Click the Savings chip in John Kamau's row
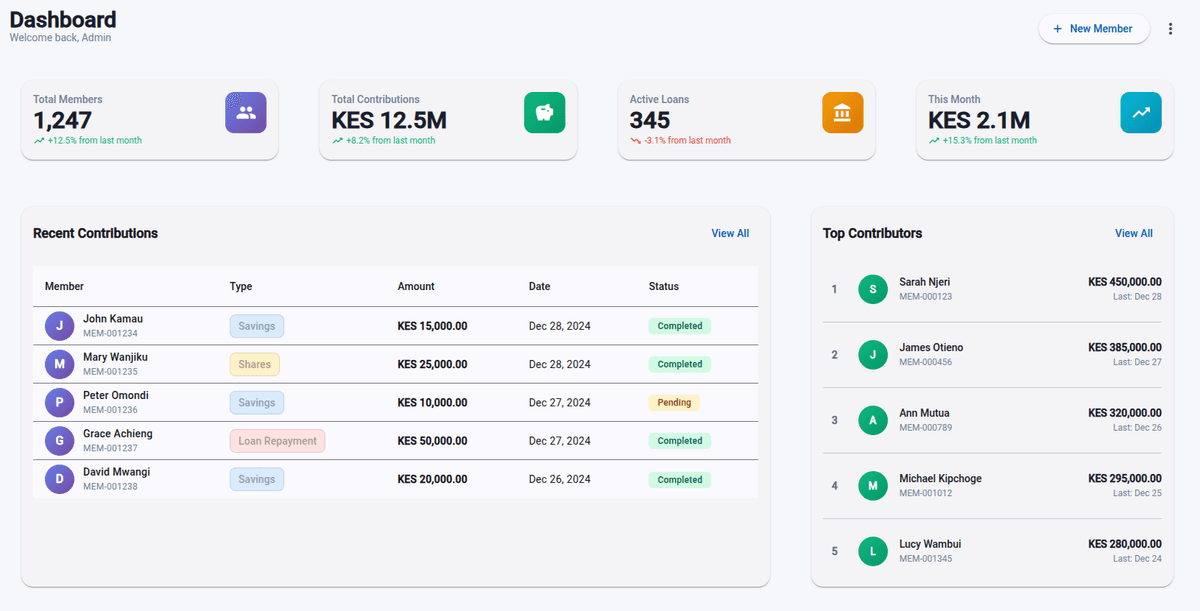1200x611 pixels. [257, 326]
